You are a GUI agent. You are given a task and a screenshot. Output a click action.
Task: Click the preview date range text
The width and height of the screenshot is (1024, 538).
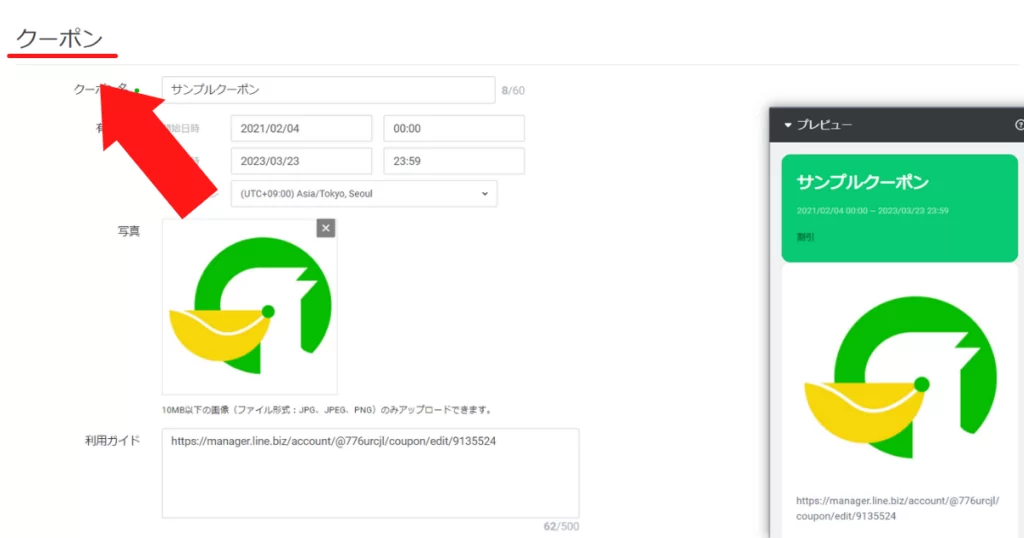coord(872,211)
